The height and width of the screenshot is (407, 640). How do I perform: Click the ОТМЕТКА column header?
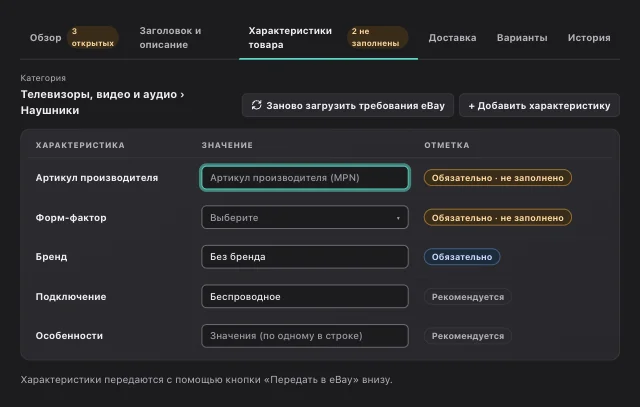[x=447, y=145]
